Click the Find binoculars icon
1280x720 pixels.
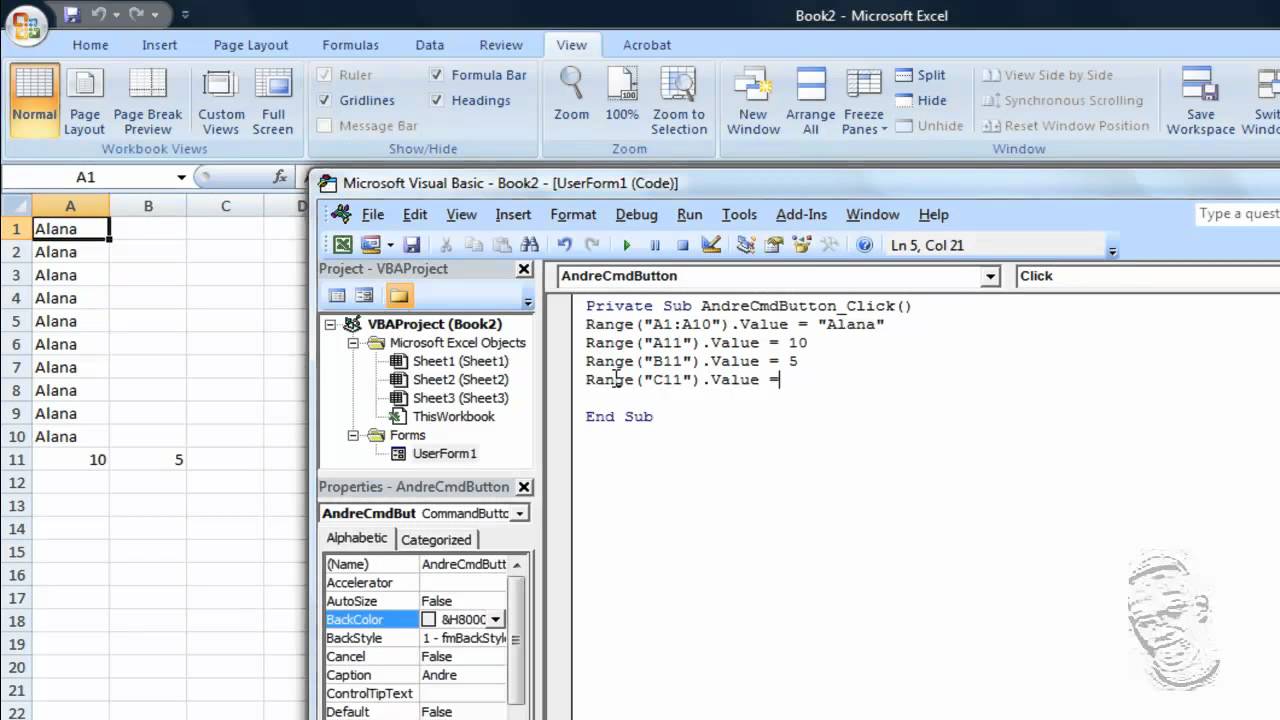tap(530, 245)
